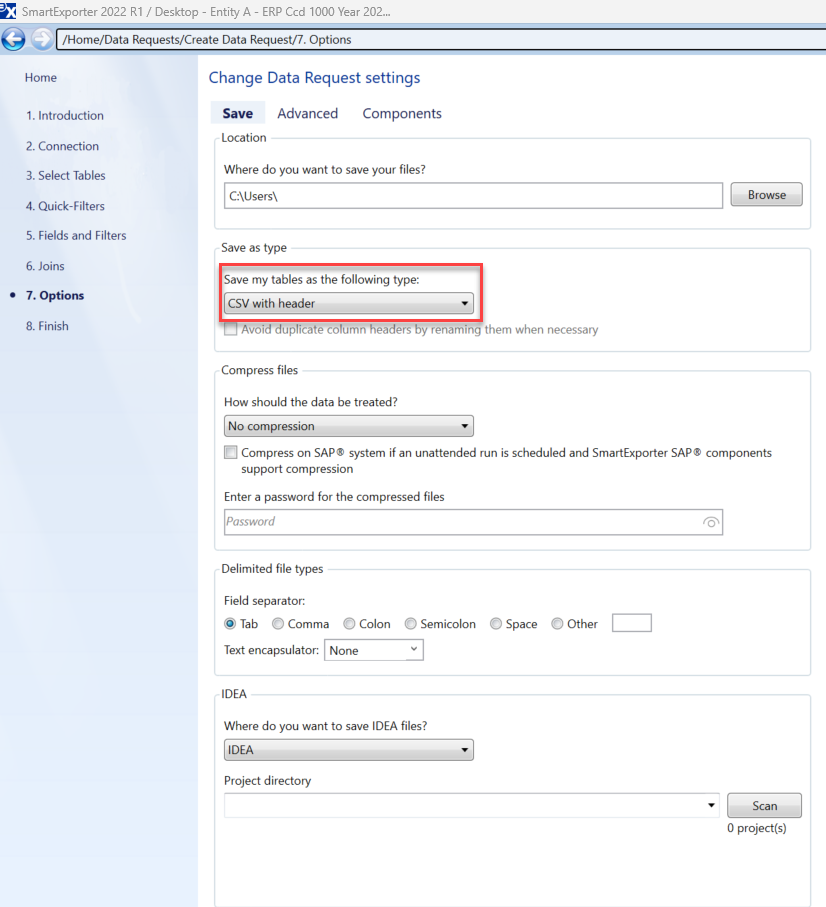826x907 pixels.
Task: Expand the Project directory combo box
Action: [711, 805]
